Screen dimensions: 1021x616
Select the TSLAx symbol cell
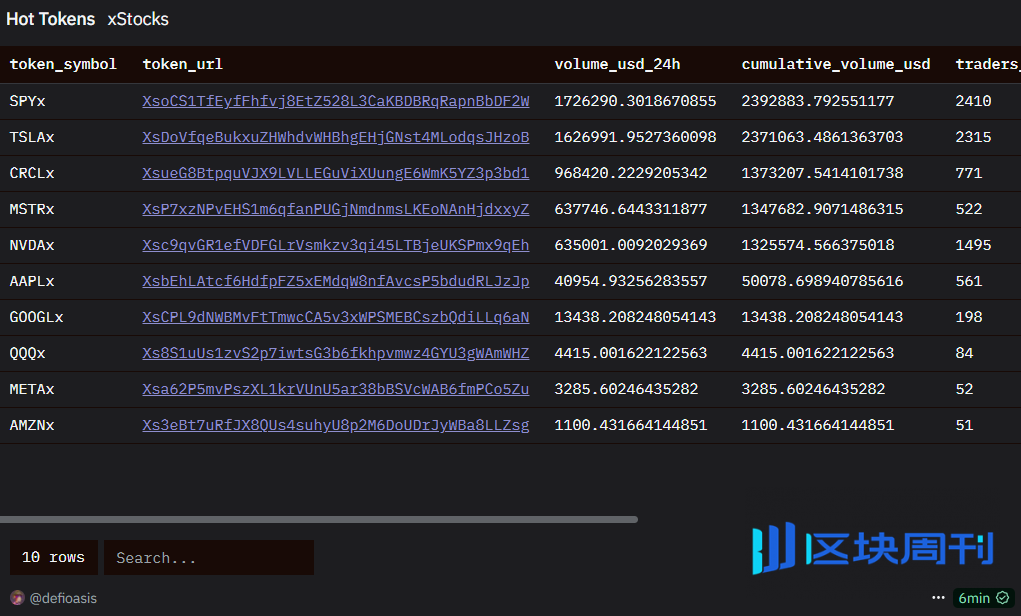[32, 137]
